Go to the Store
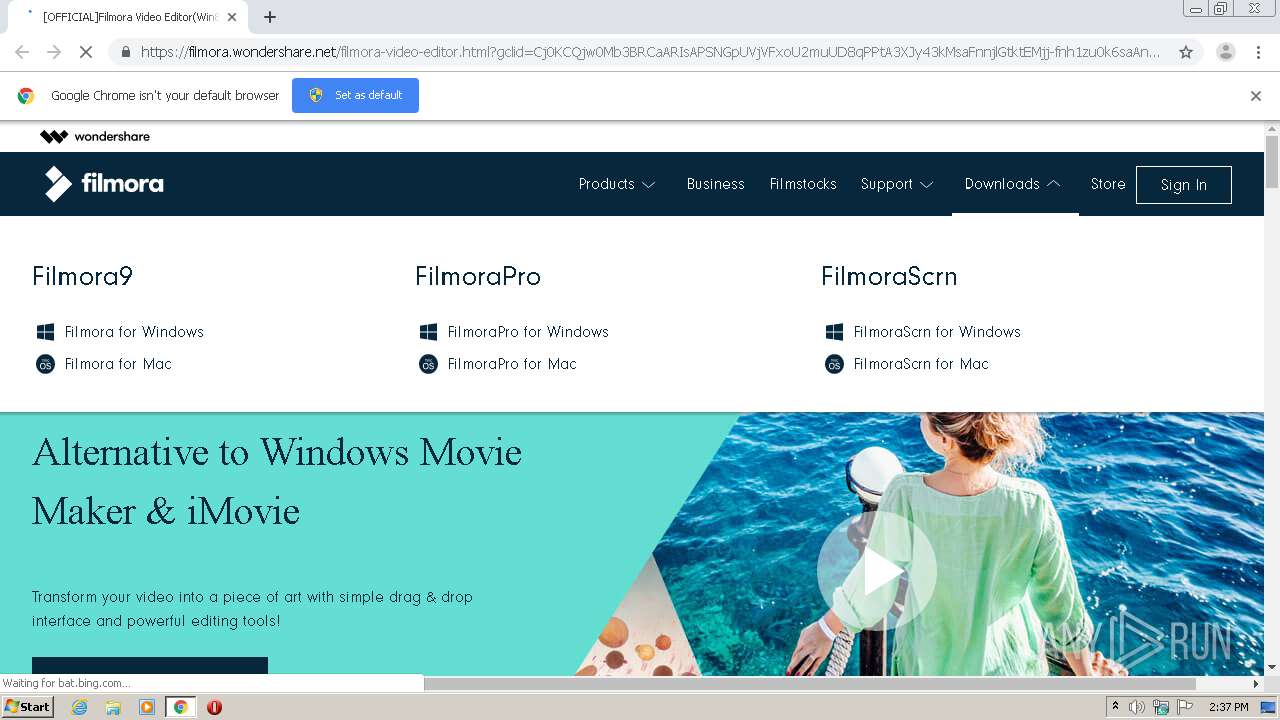 click(1108, 184)
